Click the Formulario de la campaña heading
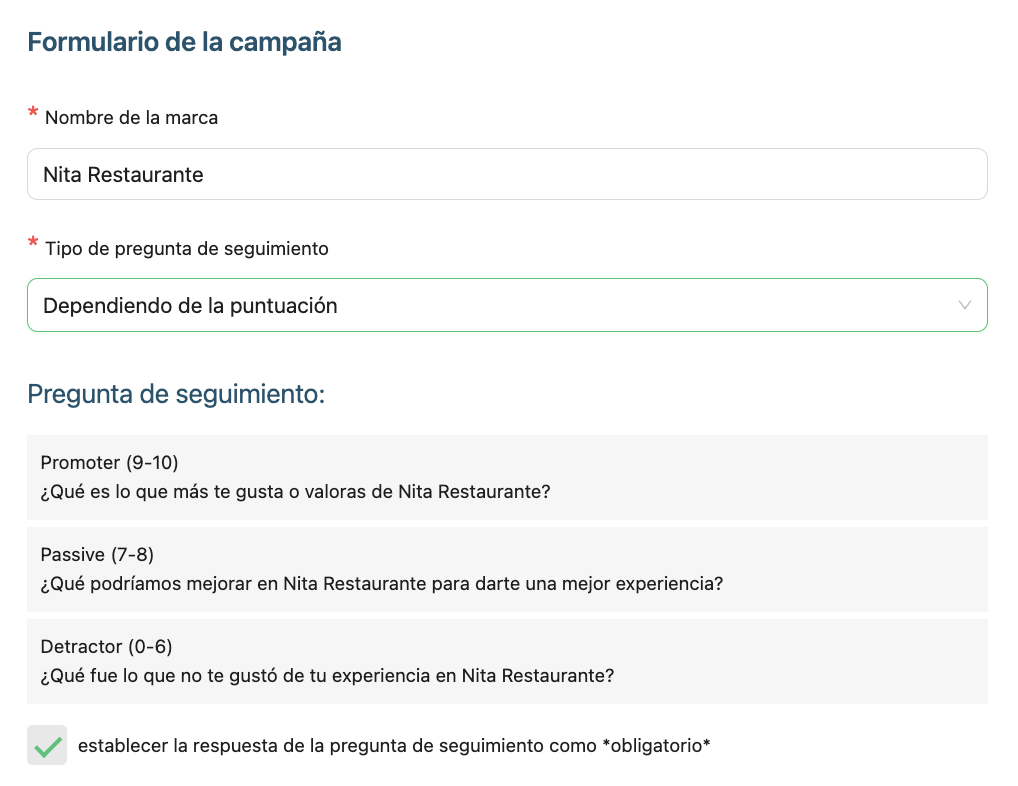1018x786 pixels. [184, 43]
